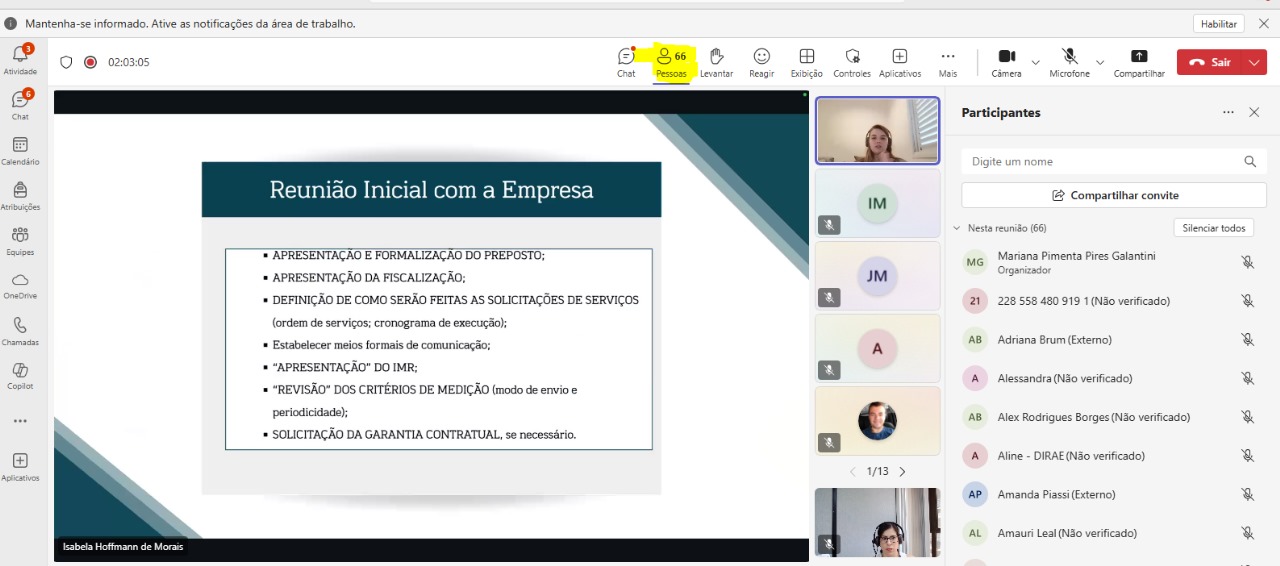The image size is (1280, 566).
Task: Open the Atividade notifications icon
Action: click(x=20, y=59)
